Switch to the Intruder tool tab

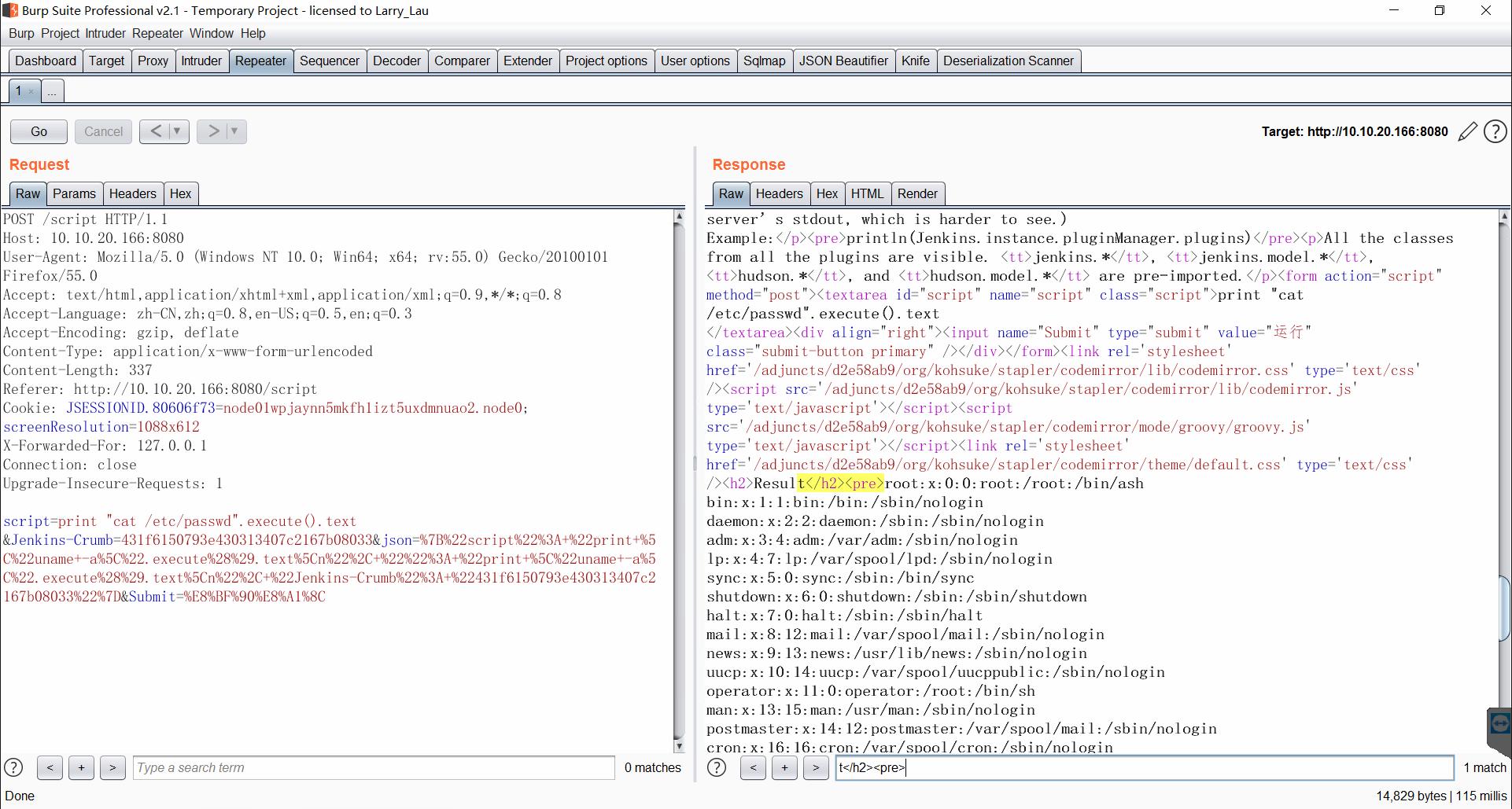coord(201,61)
